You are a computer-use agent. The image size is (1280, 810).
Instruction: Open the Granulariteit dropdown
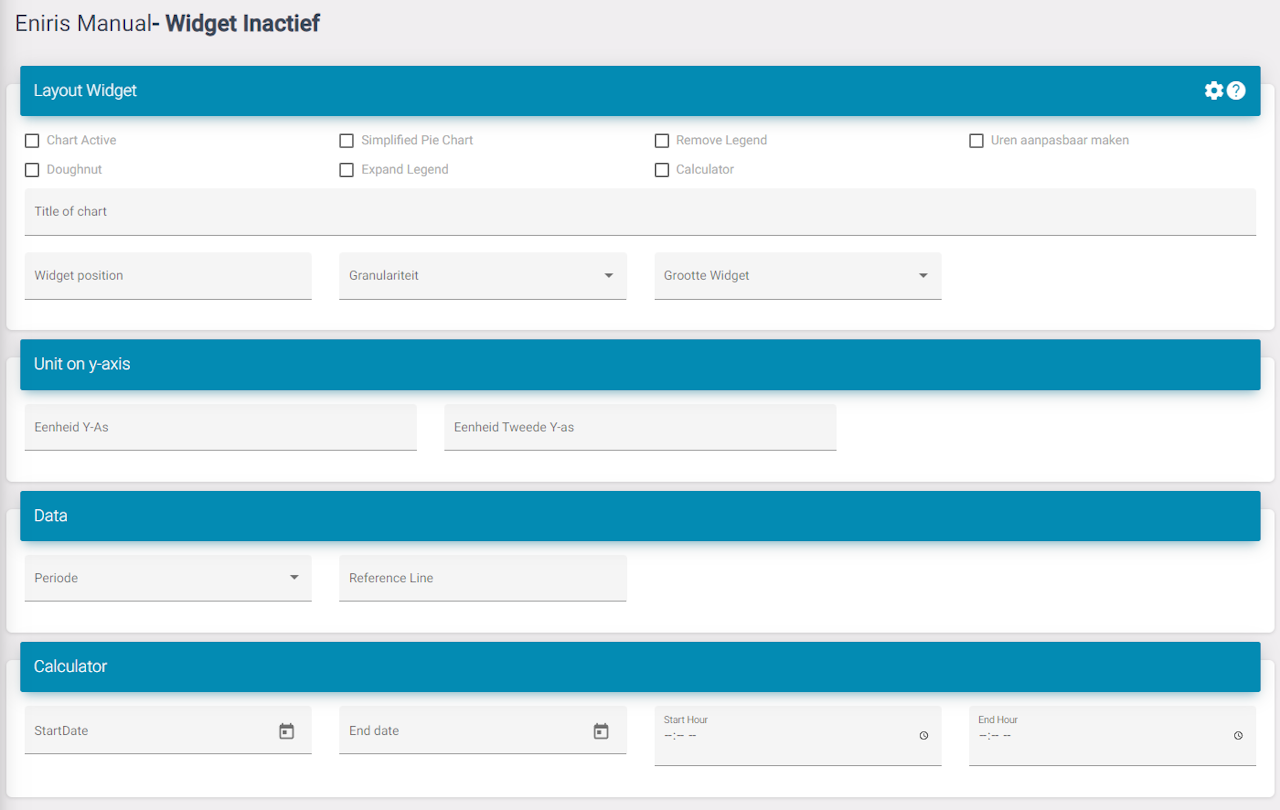(x=482, y=276)
